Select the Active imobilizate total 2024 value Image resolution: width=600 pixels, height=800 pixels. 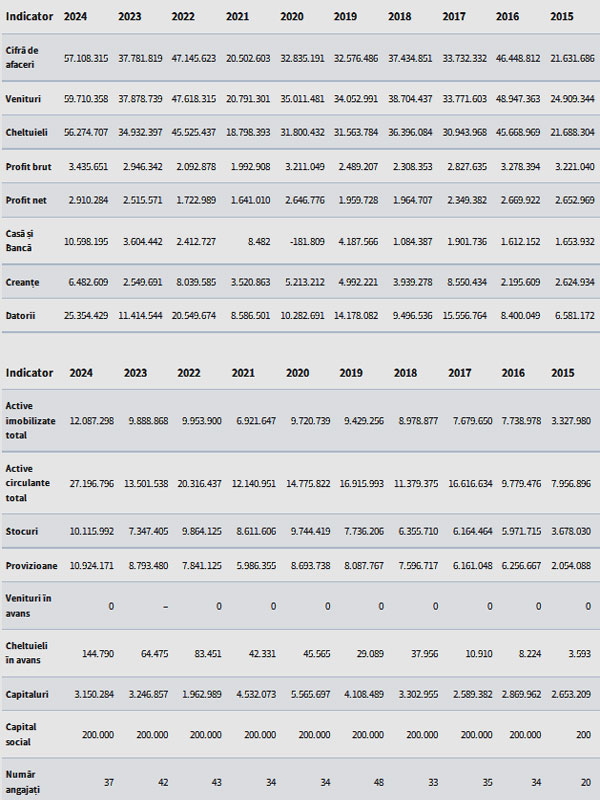(92, 421)
